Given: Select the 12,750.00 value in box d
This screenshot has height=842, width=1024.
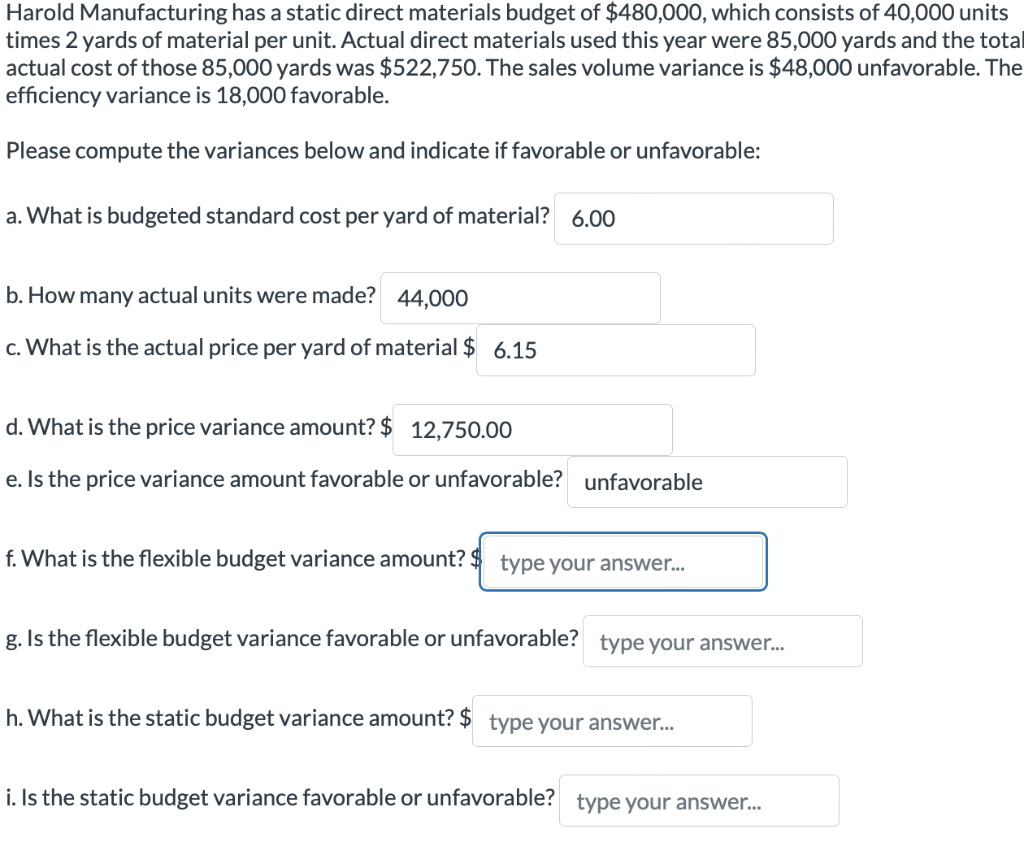Looking at the screenshot, I should click(459, 430).
